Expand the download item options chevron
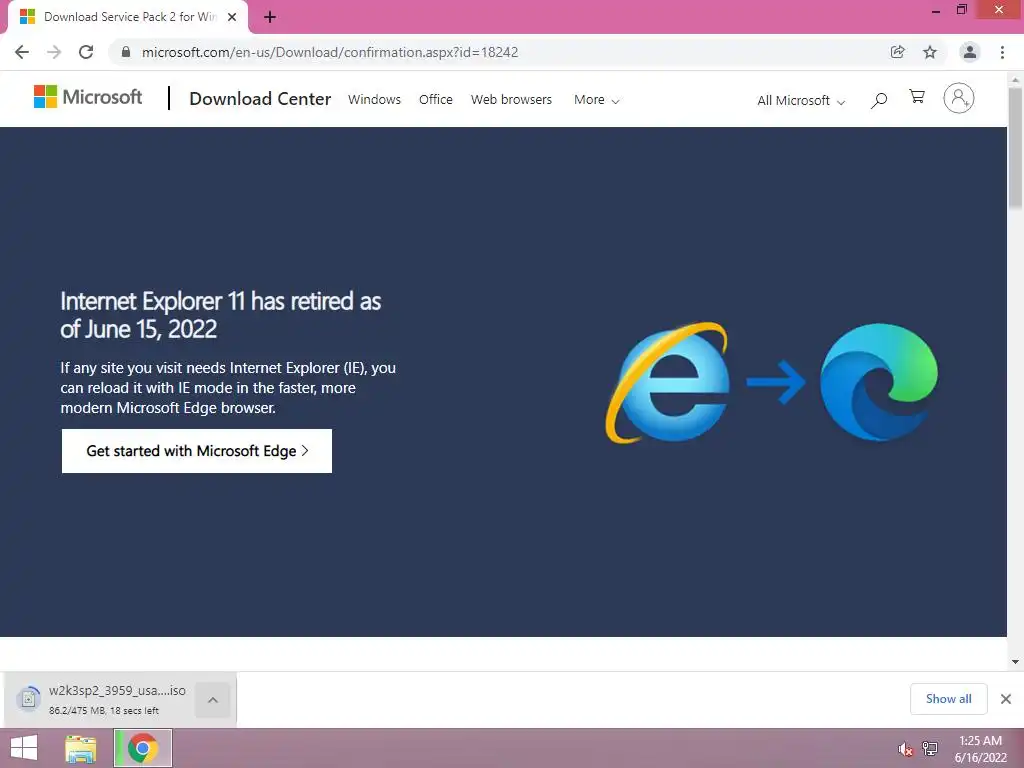 [x=213, y=700]
